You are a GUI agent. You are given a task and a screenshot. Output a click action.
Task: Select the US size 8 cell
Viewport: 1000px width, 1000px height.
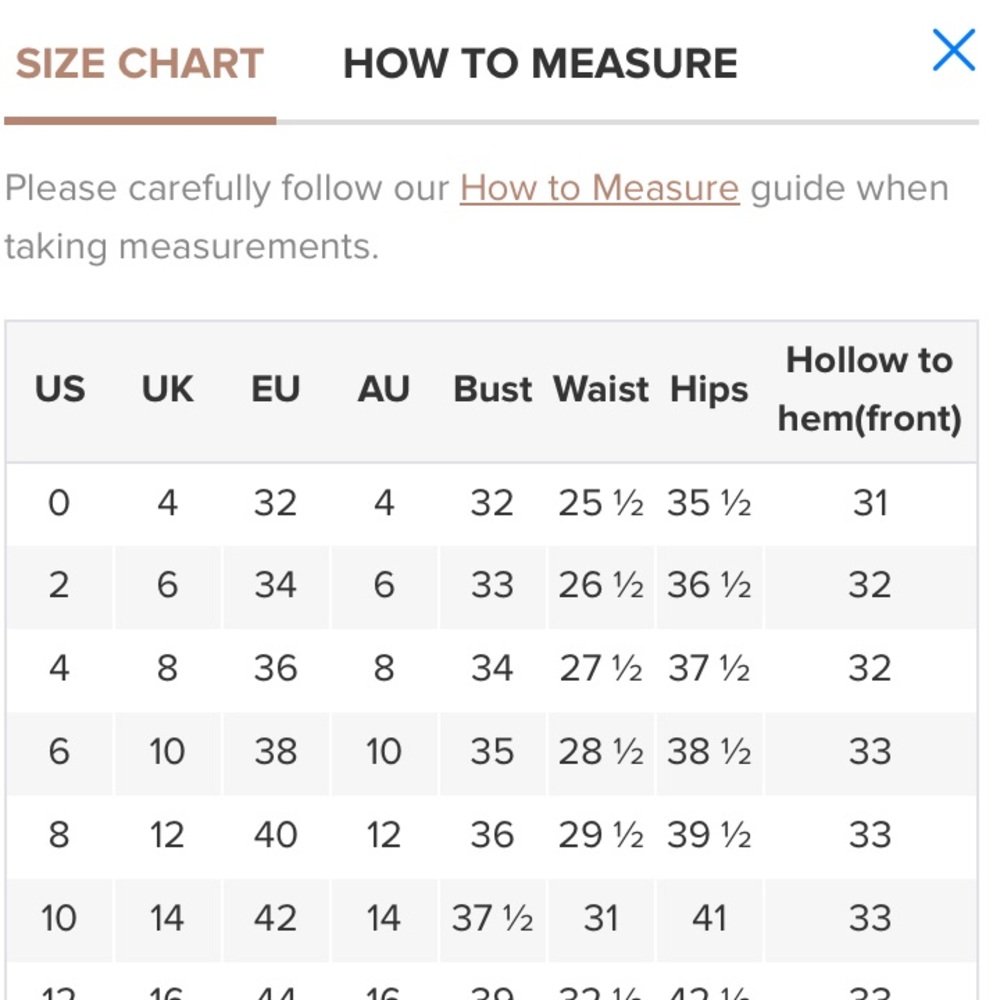(59, 835)
